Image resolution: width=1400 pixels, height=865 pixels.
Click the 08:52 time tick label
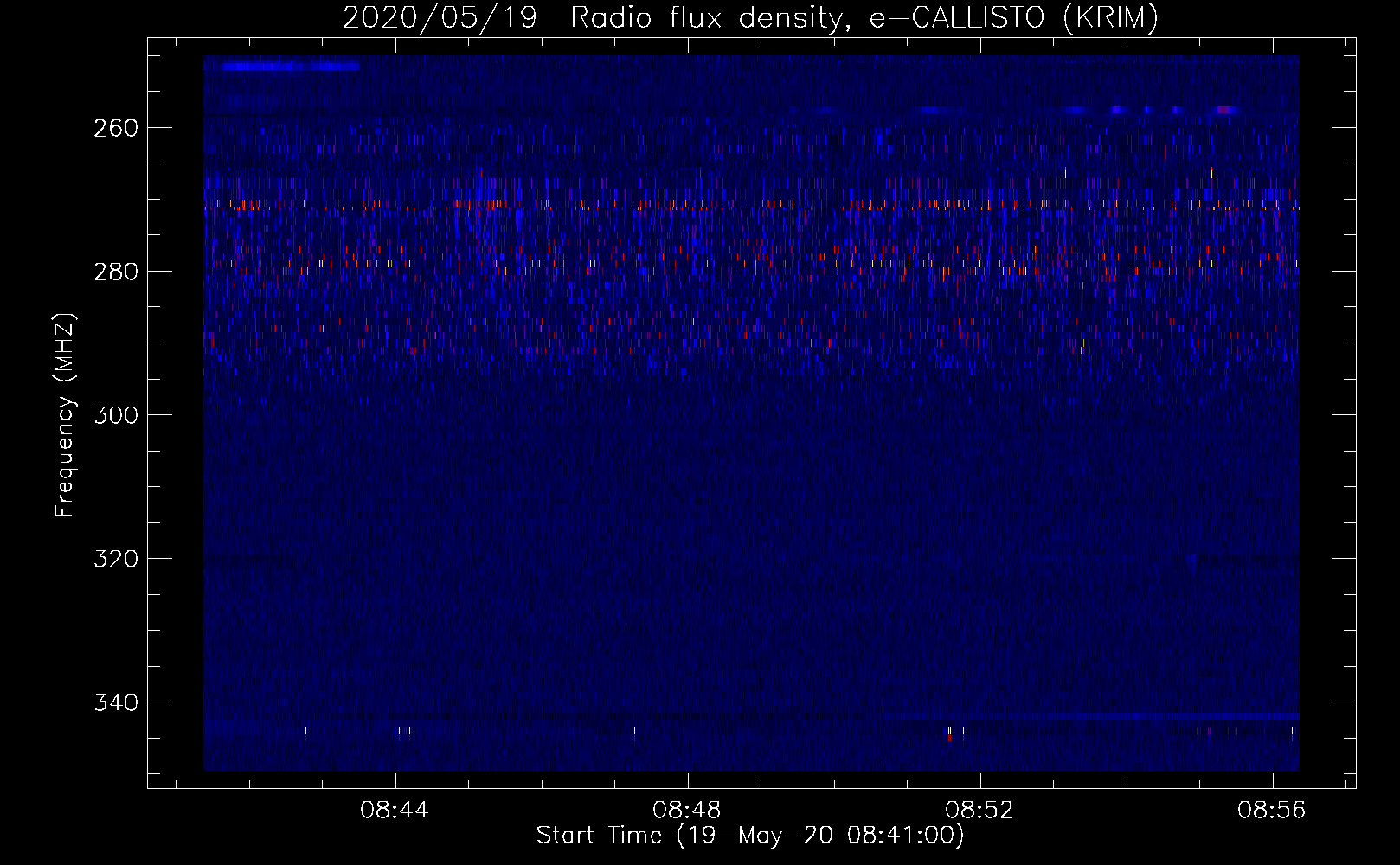[x=979, y=811]
